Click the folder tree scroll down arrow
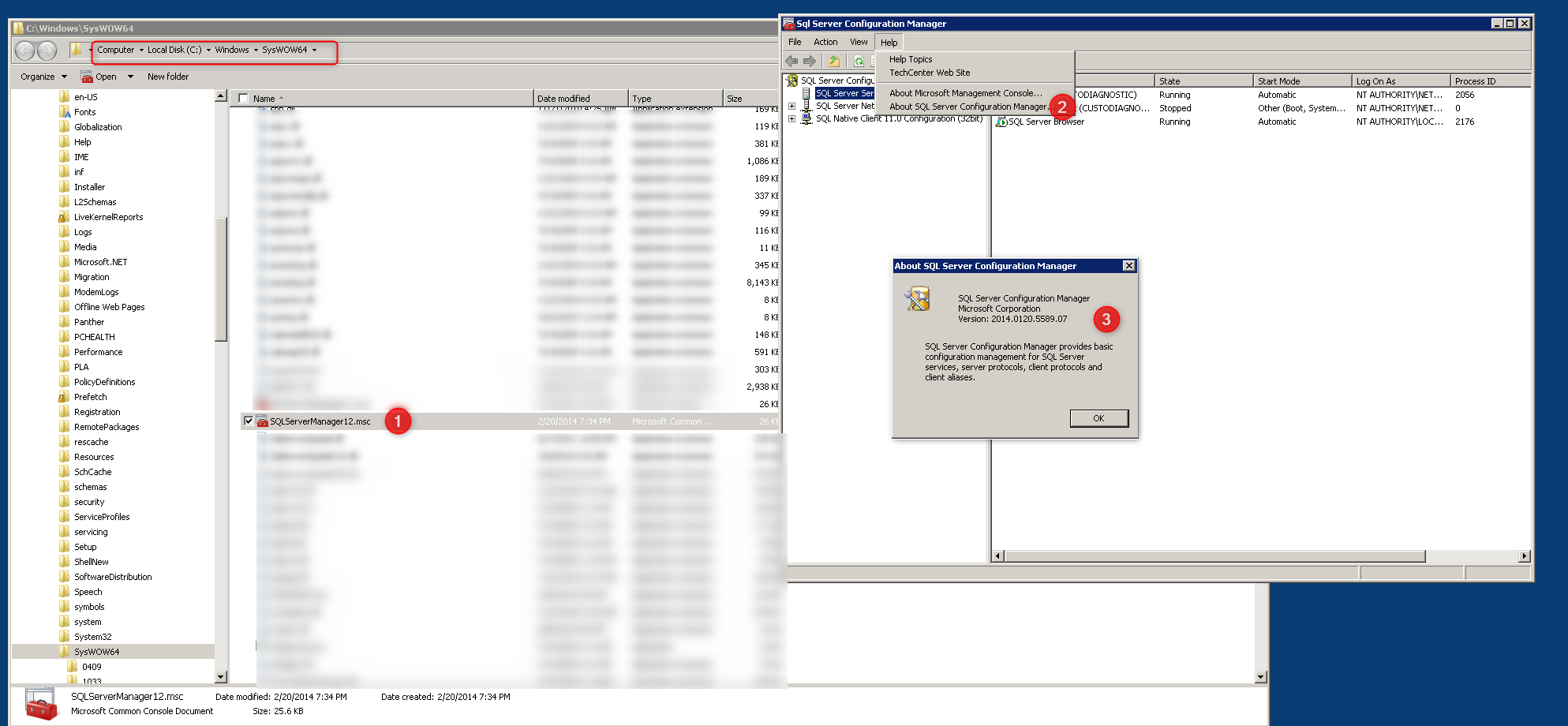The height and width of the screenshot is (726, 1568). pos(221,677)
